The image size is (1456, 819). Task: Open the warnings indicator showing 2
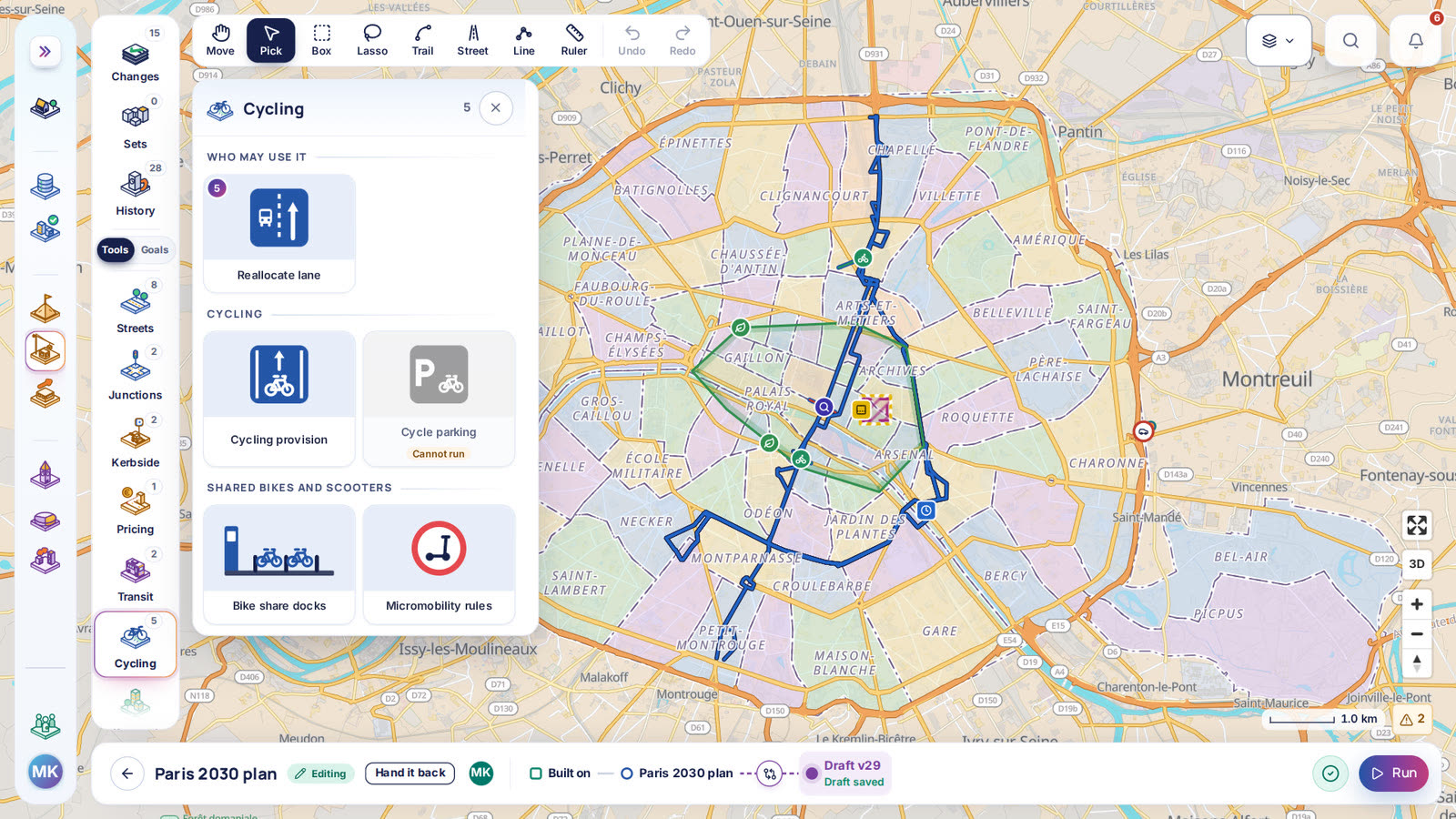[x=1412, y=719]
